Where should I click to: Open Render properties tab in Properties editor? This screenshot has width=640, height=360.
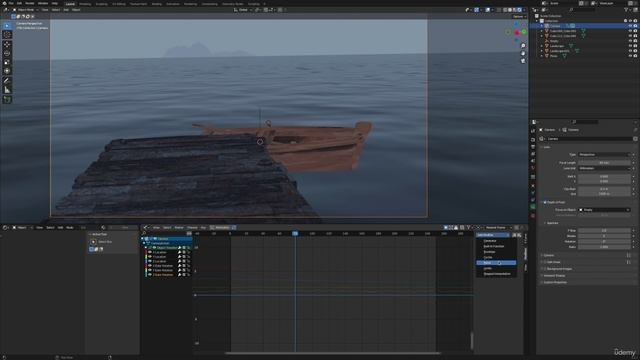[533, 139]
